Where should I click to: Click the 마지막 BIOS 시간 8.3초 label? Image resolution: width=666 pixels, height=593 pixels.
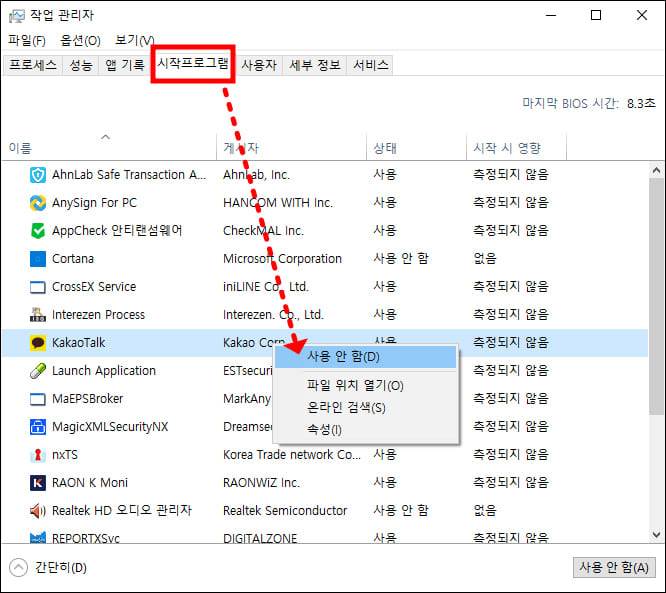pos(589,104)
